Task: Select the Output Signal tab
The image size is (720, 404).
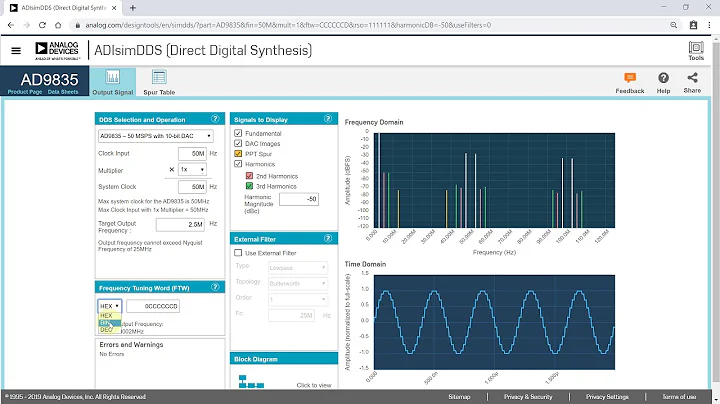Action: (x=112, y=82)
